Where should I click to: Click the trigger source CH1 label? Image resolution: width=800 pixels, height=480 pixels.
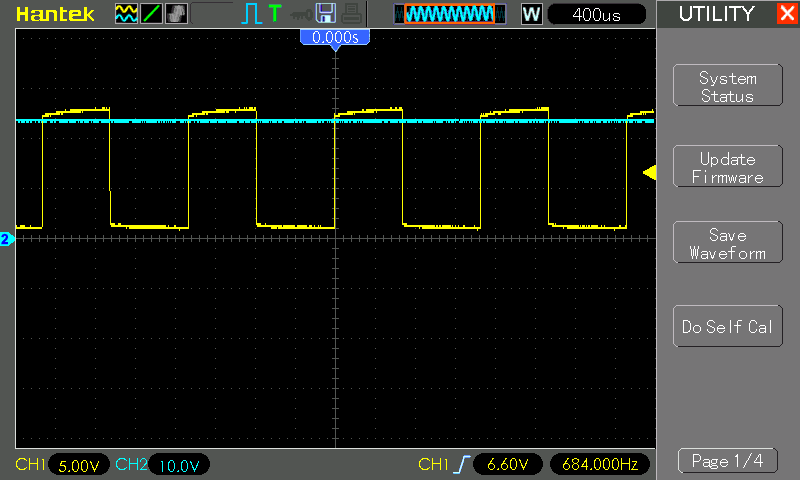point(433,465)
